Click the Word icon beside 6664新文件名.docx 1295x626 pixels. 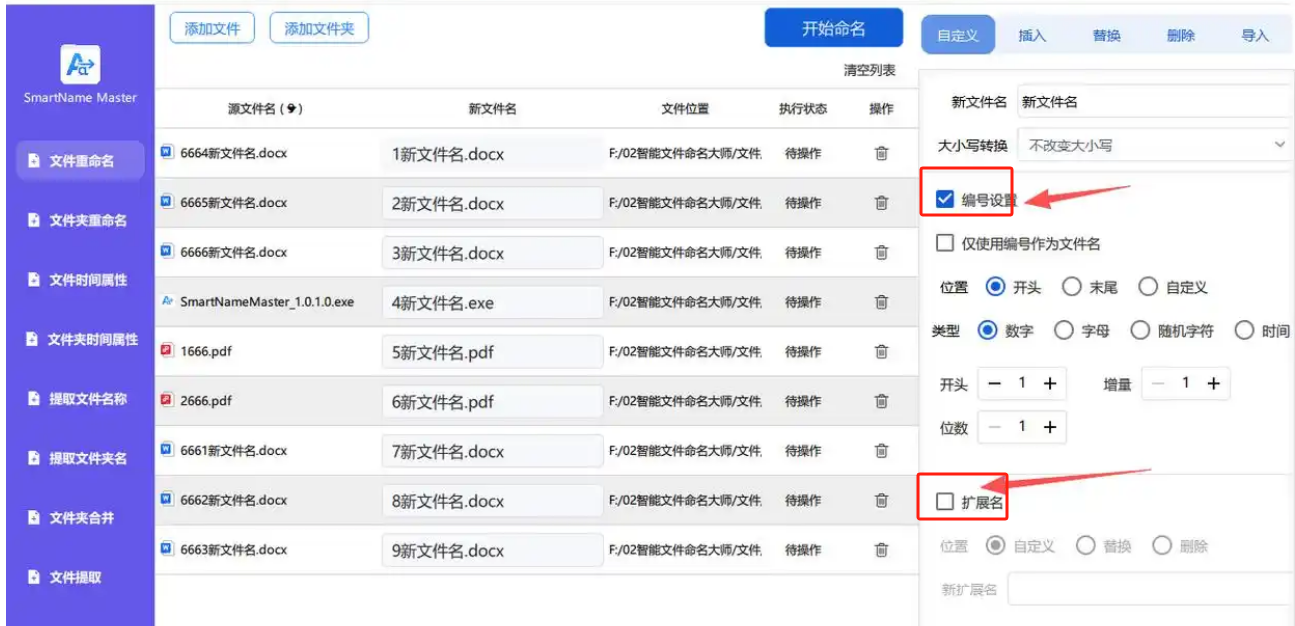point(167,153)
